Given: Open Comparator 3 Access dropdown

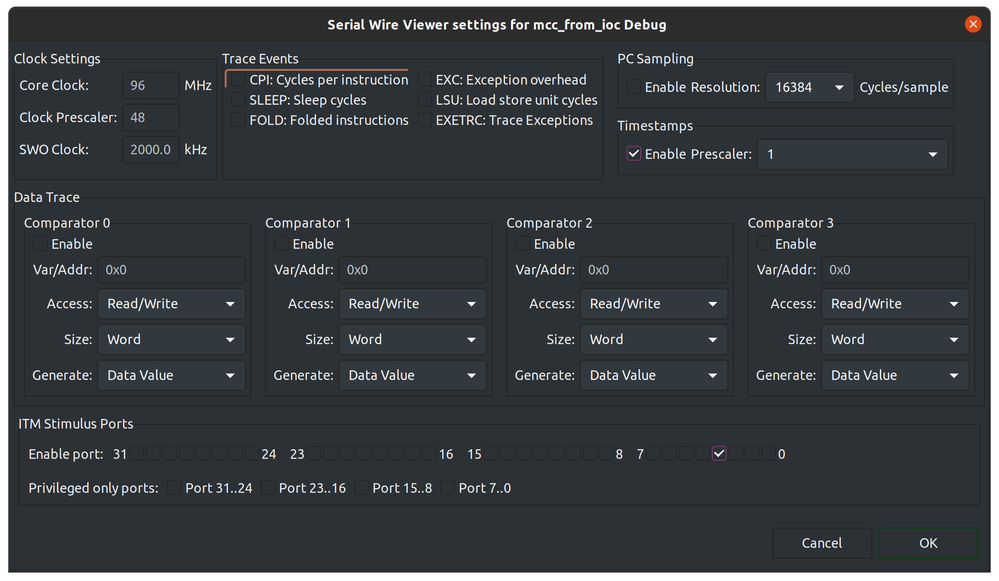Looking at the screenshot, I should click(x=895, y=304).
